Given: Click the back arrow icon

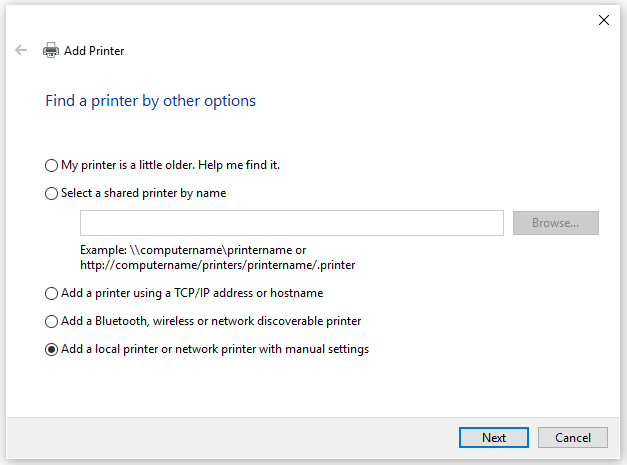Looking at the screenshot, I should pos(21,50).
